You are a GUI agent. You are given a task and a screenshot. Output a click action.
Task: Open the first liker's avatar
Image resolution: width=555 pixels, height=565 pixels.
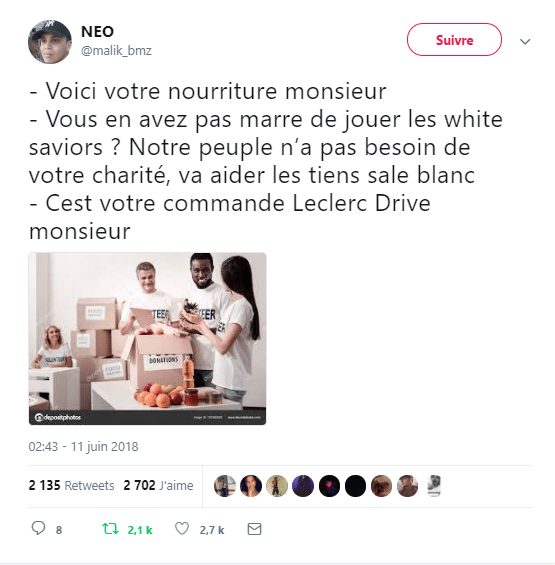(225, 486)
